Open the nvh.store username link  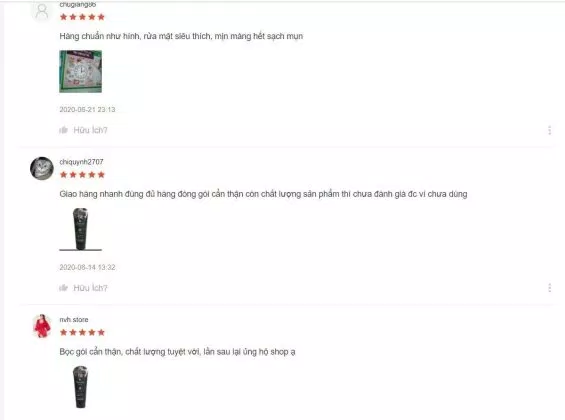[x=74, y=320]
